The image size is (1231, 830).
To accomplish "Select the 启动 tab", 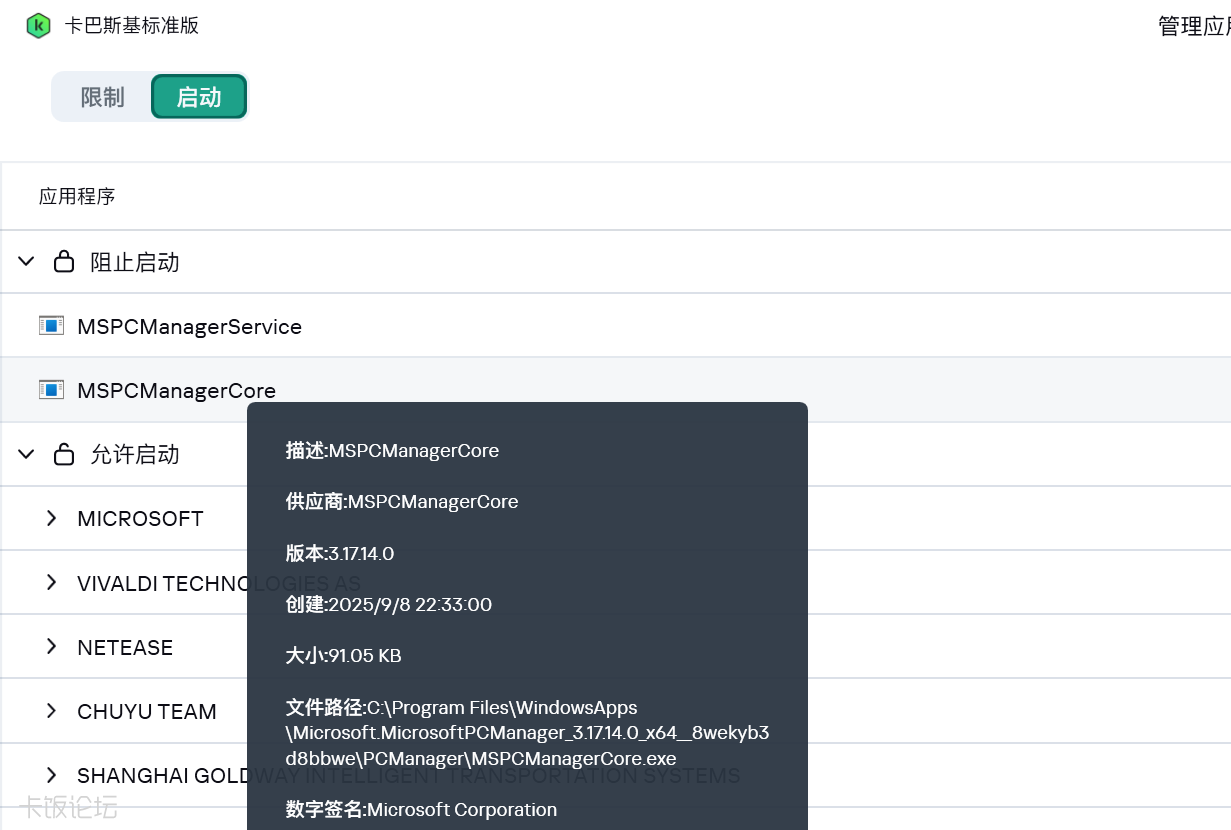I will pyautogui.click(x=199, y=97).
